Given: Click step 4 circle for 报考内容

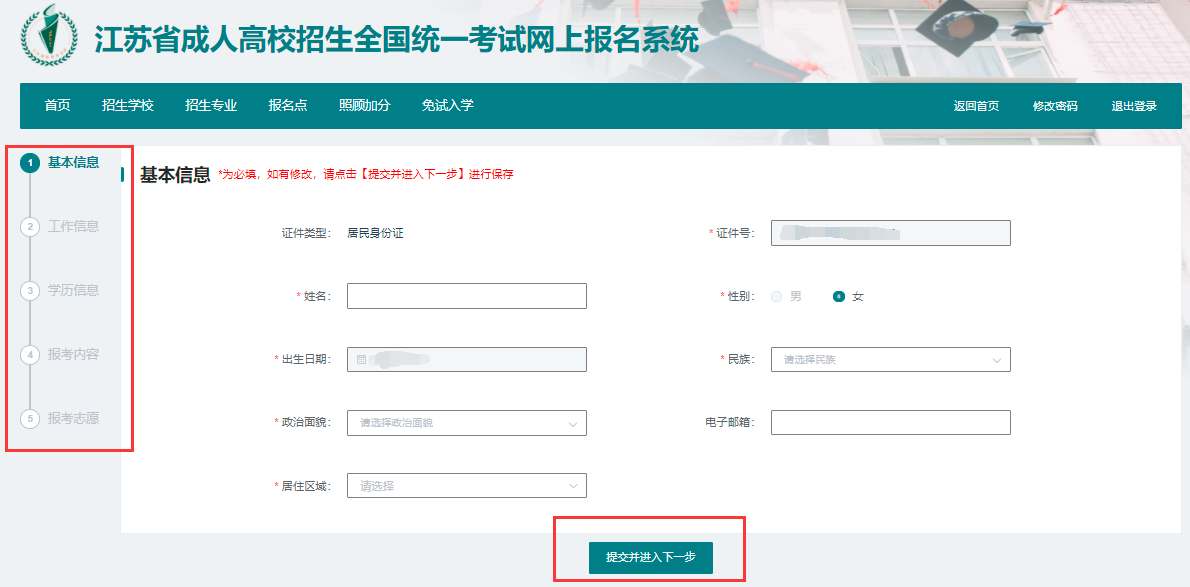Looking at the screenshot, I should point(30,355).
